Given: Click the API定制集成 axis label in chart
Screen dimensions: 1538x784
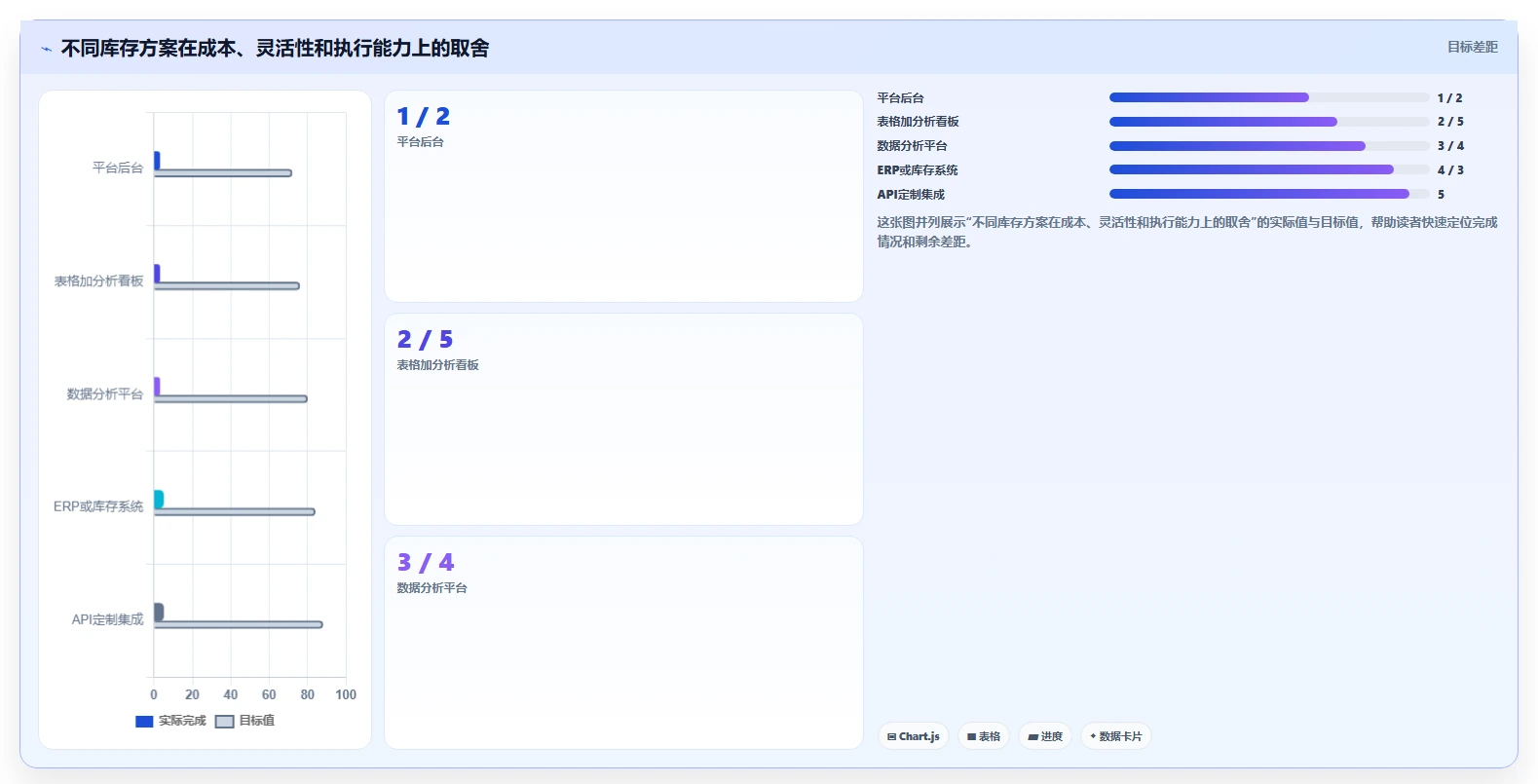Looking at the screenshot, I should (107, 619).
